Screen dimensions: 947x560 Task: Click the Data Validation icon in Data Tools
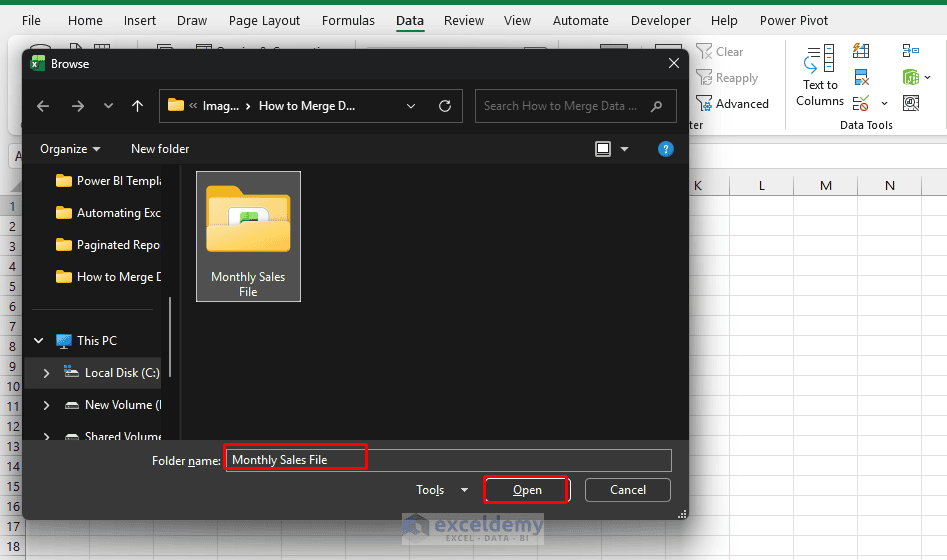[x=861, y=103]
